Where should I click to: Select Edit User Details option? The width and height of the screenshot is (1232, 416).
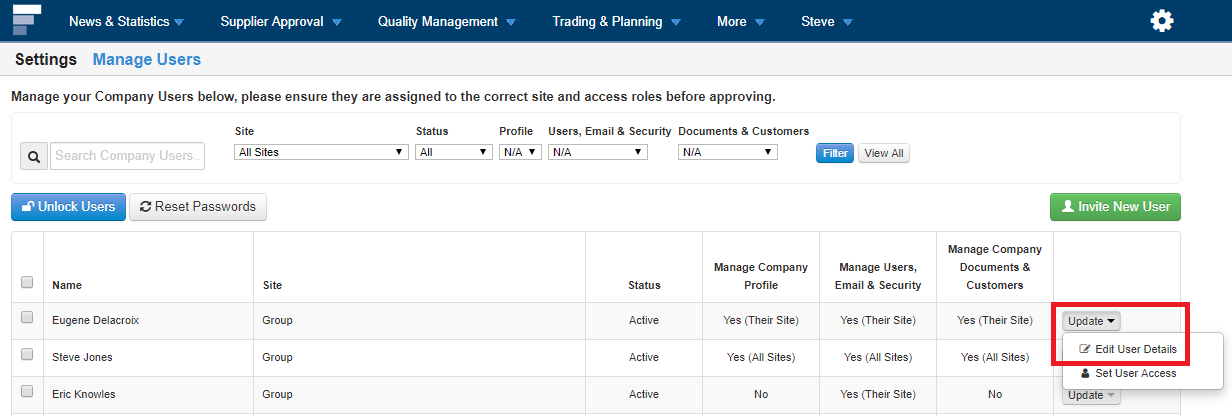point(1128,349)
